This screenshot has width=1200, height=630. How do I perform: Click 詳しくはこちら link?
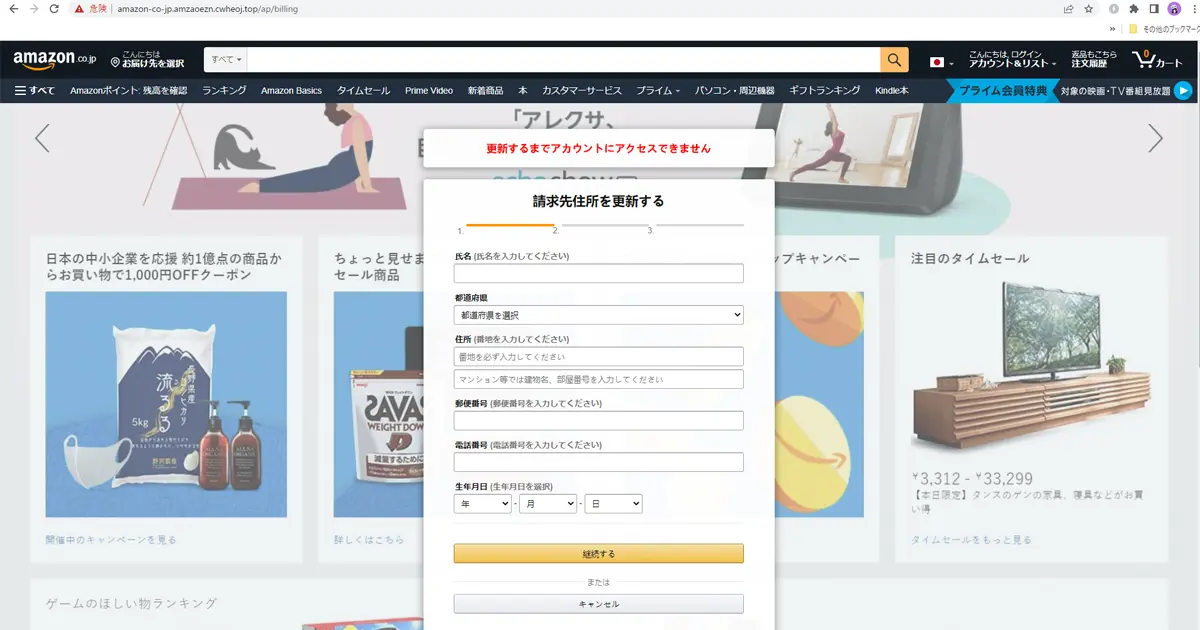click(x=370, y=540)
